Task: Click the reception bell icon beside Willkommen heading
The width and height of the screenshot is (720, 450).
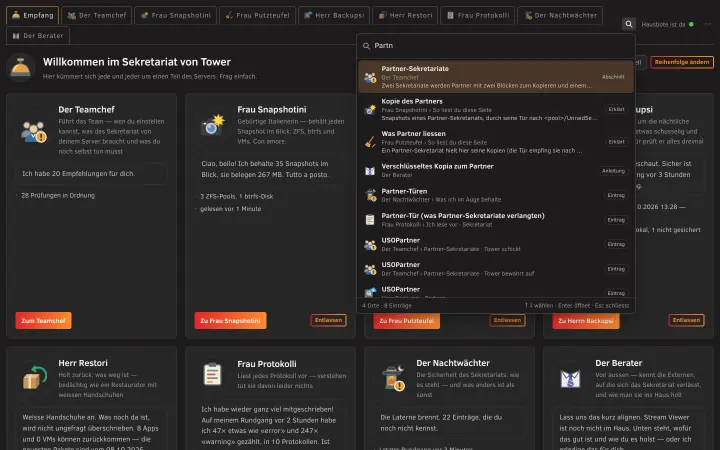Action: 21,68
